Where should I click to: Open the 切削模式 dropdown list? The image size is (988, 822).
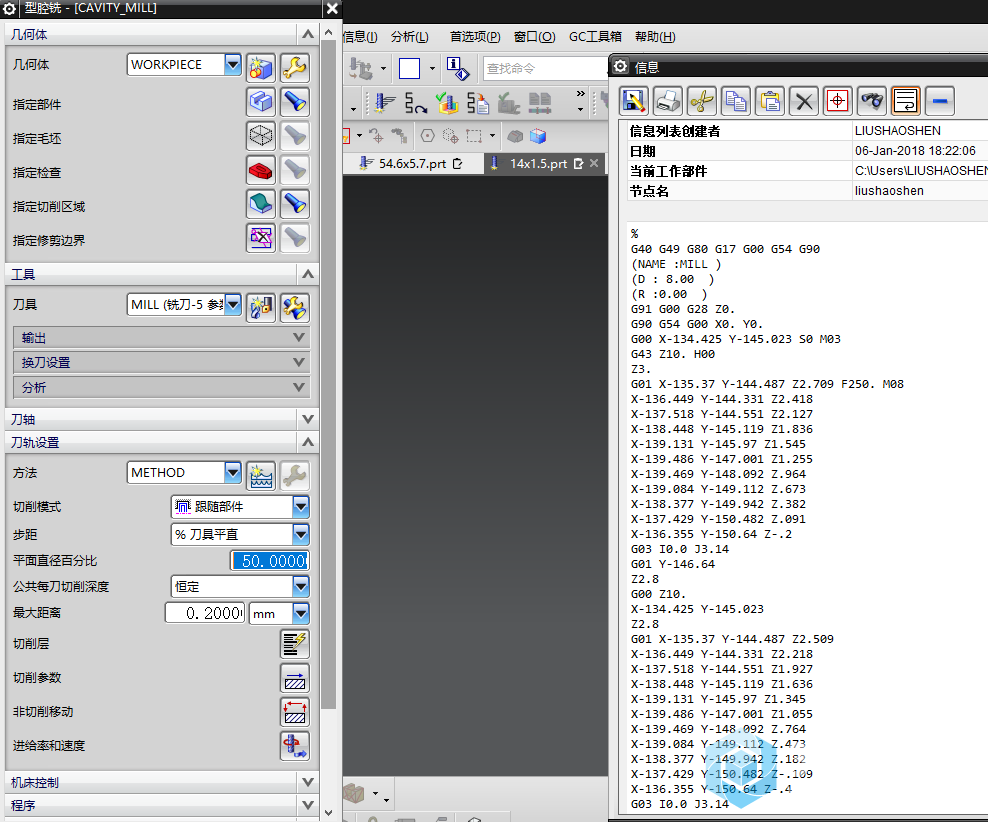[301, 507]
